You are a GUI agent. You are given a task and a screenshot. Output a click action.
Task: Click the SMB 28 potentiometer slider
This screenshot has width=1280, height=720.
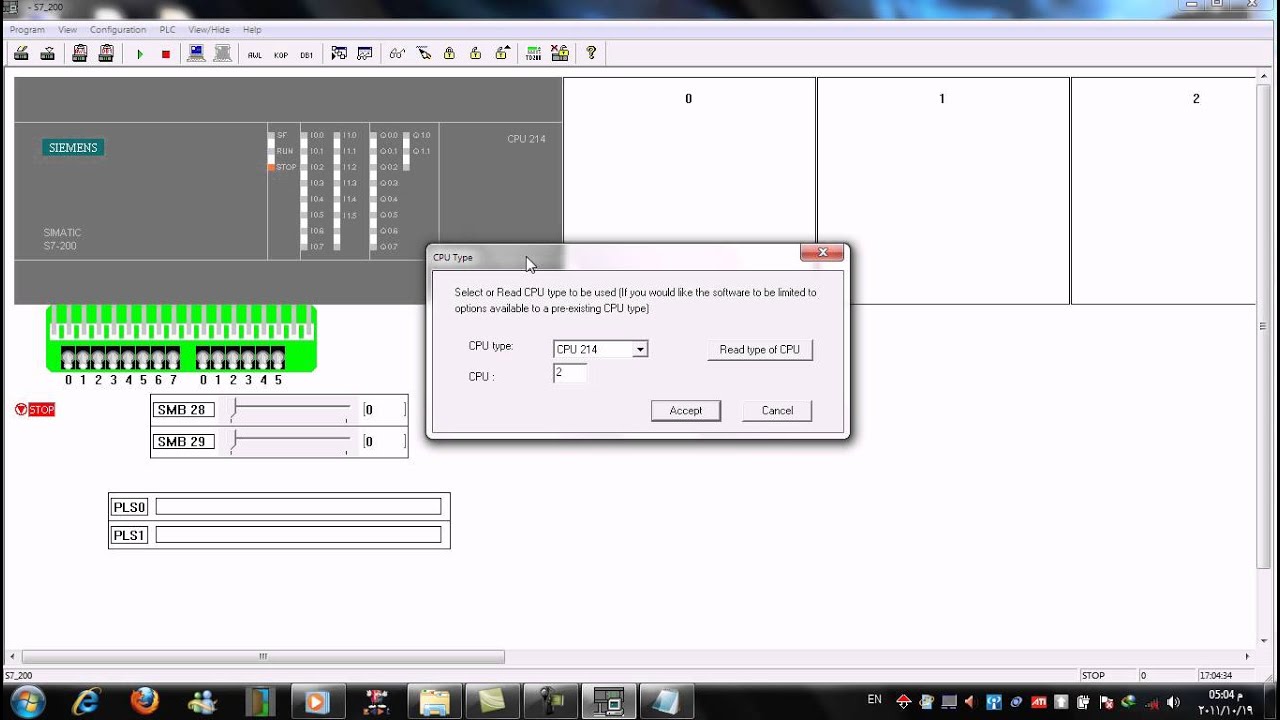290,410
